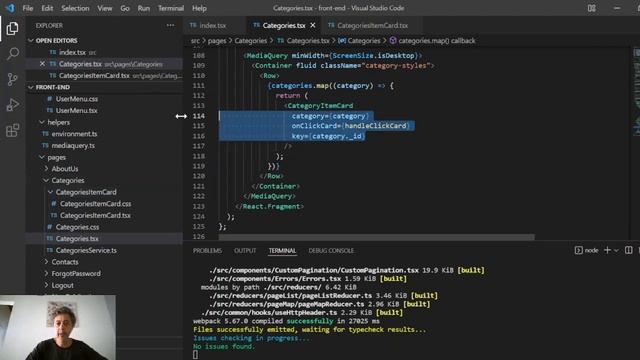Customize layout icon in title bar

(x=591, y=8)
